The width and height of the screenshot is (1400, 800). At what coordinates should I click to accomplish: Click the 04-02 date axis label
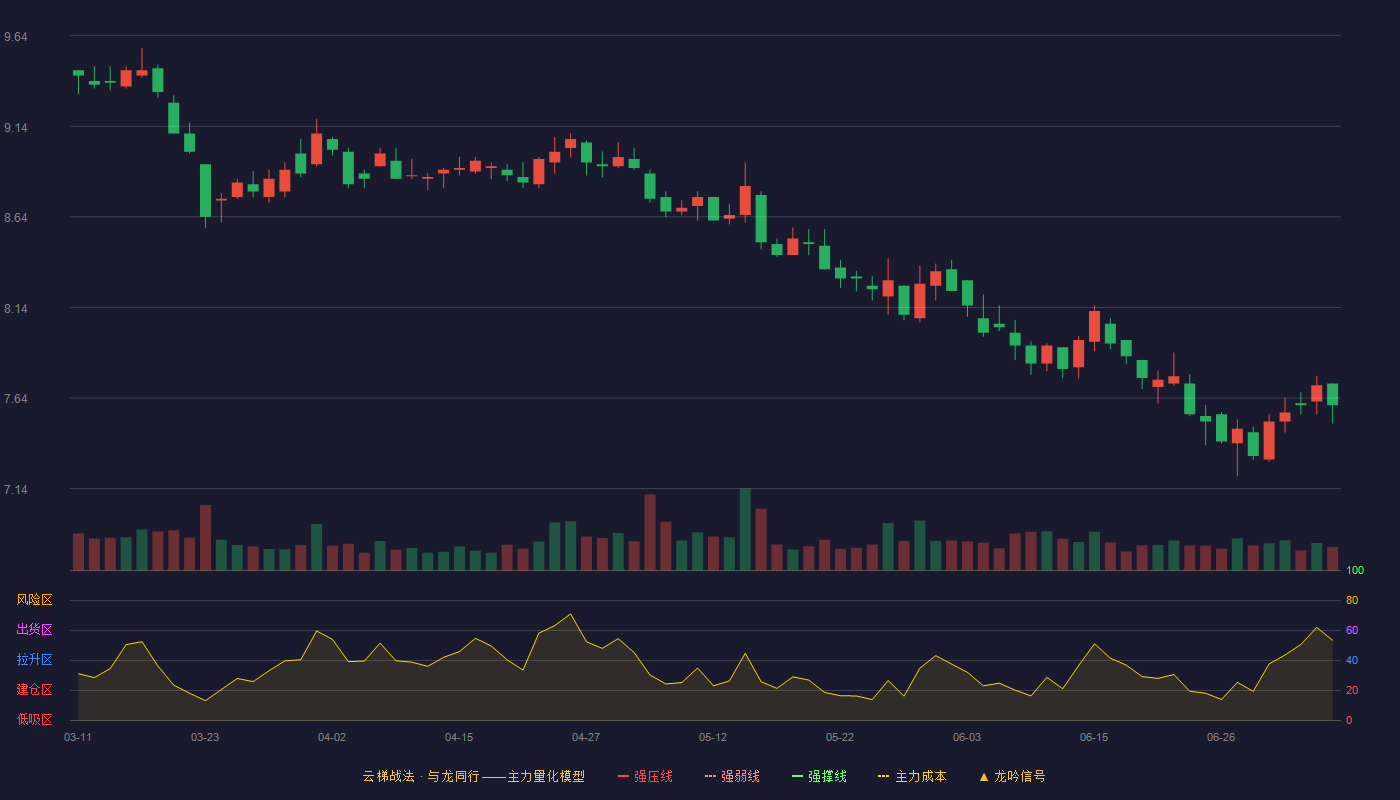(x=332, y=737)
